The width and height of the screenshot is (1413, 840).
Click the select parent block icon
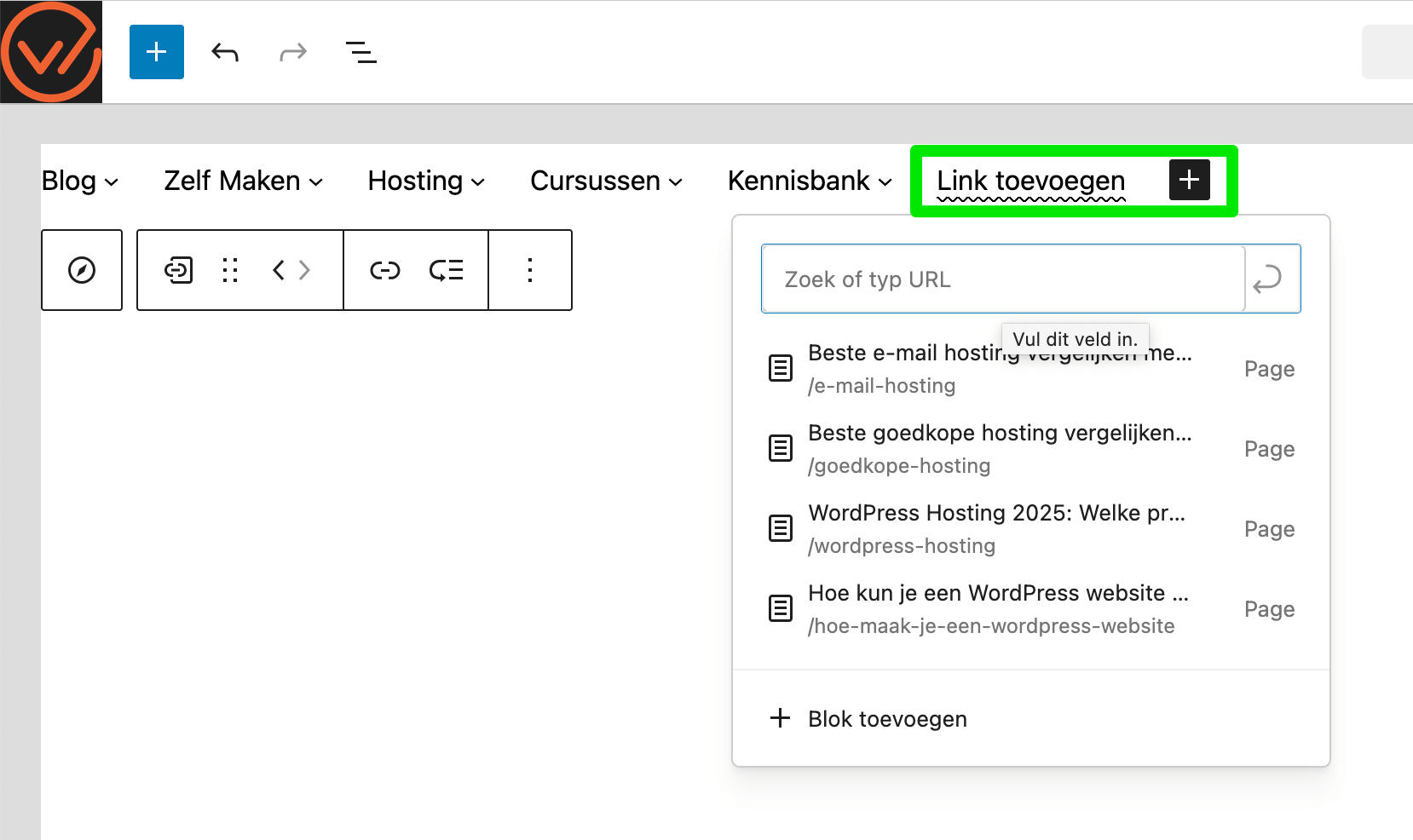point(177,270)
